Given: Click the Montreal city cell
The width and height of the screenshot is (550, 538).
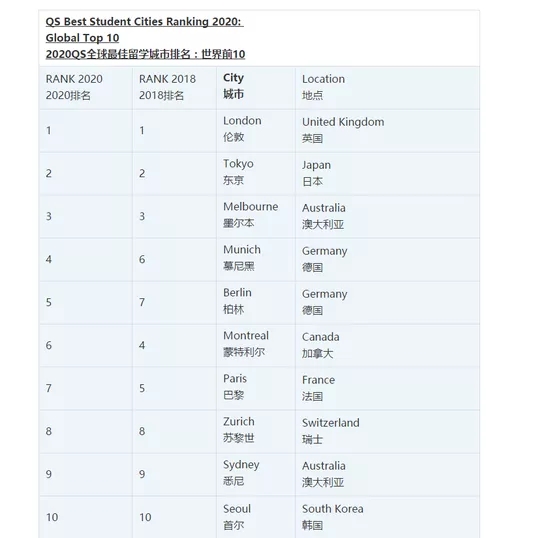Looking at the screenshot, I should [256, 345].
